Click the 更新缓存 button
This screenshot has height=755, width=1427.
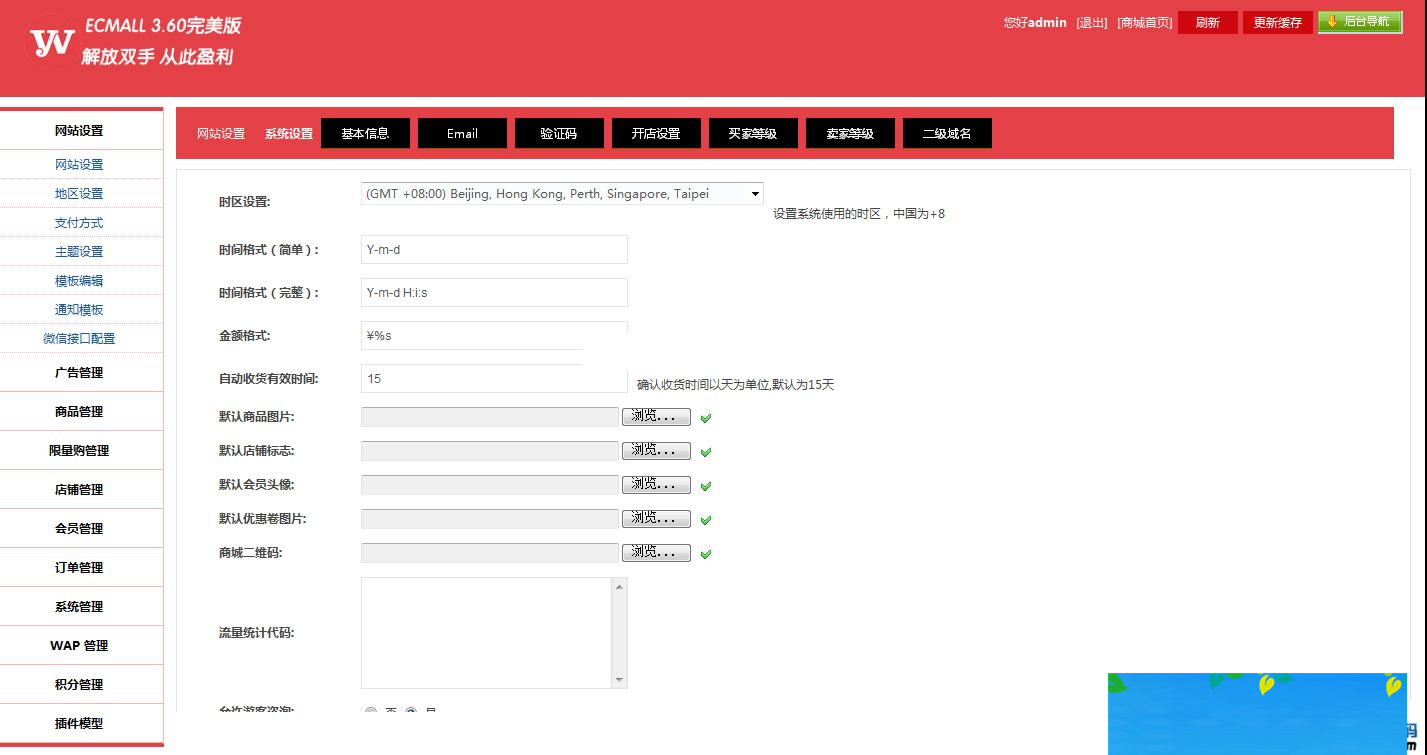(1277, 21)
